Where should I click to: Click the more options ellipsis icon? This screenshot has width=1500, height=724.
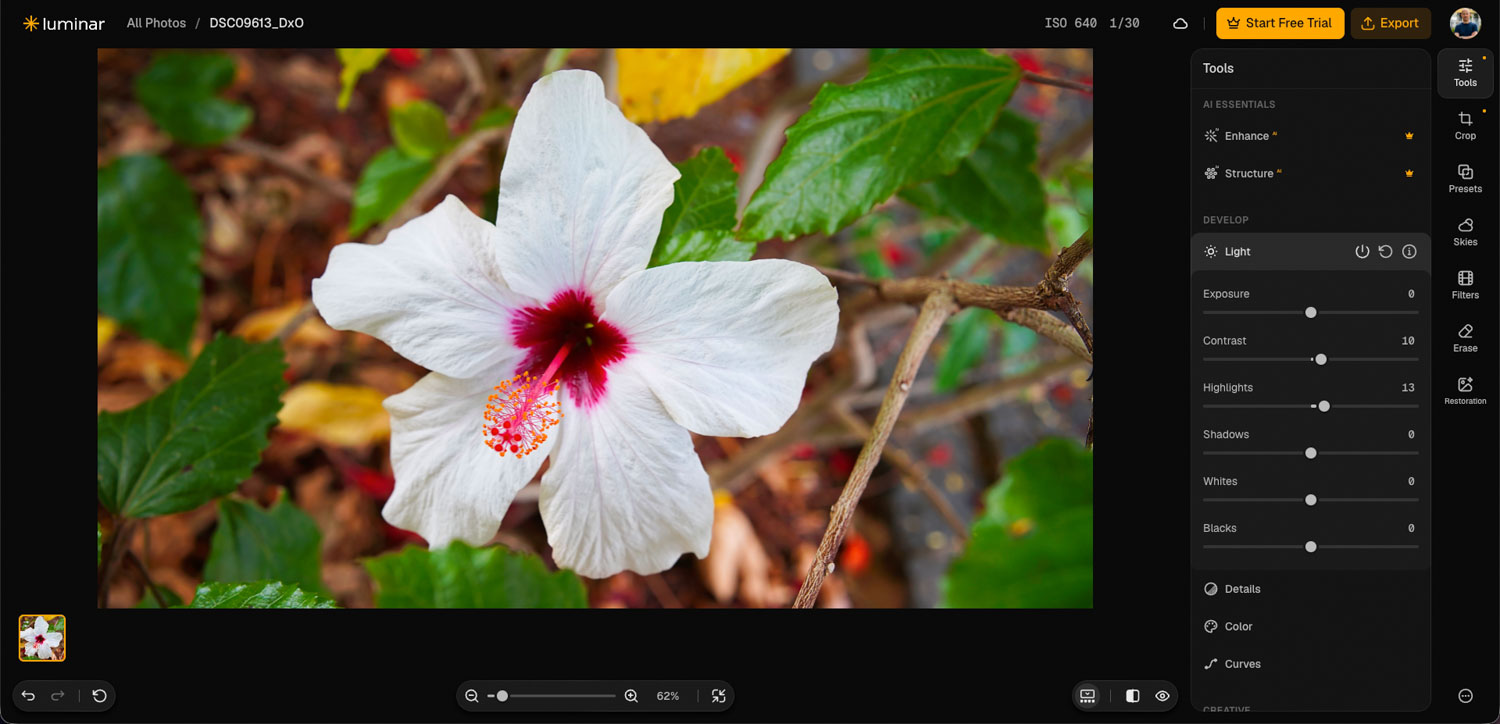click(1465, 696)
